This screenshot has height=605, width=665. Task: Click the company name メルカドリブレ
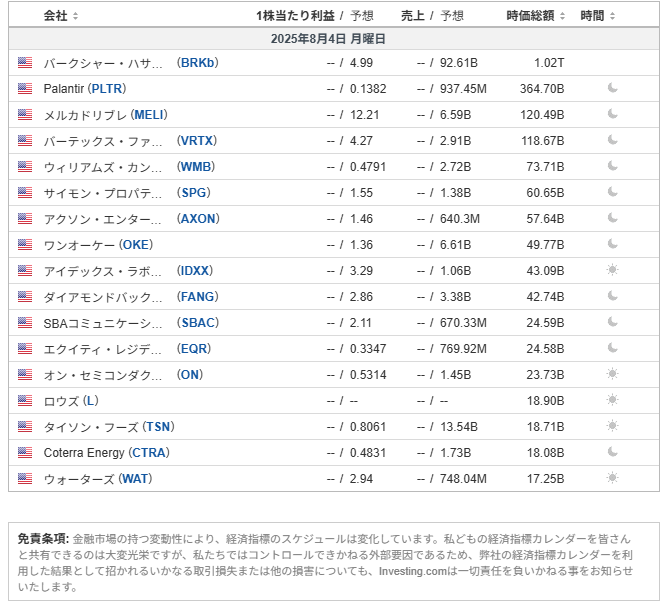pyautogui.click(x=85, y=115)
